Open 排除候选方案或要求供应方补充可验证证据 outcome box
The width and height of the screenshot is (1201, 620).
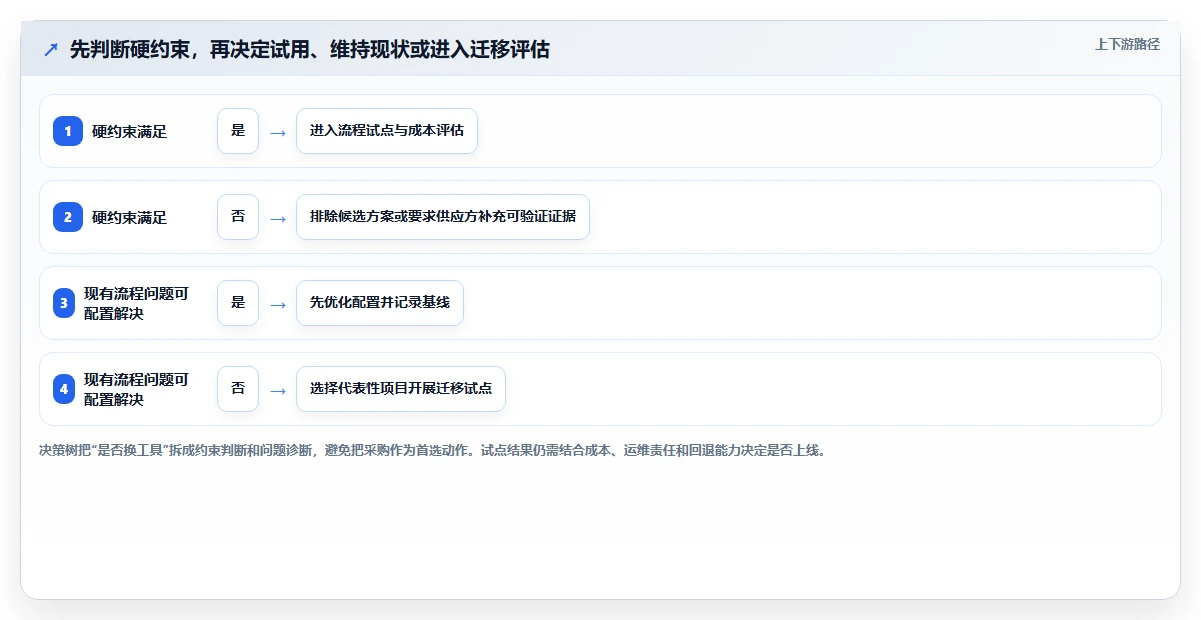click(x=443, y=217)
